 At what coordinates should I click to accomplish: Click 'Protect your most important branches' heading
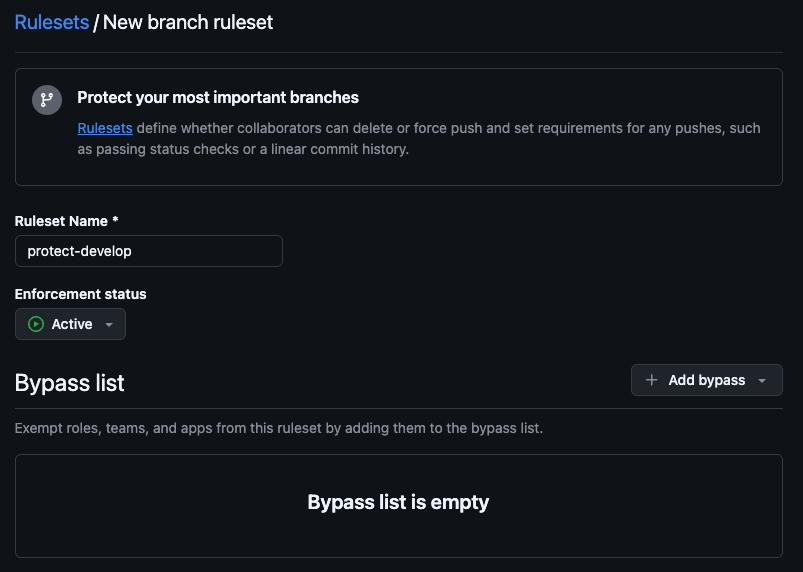click(x=218, y=97)
